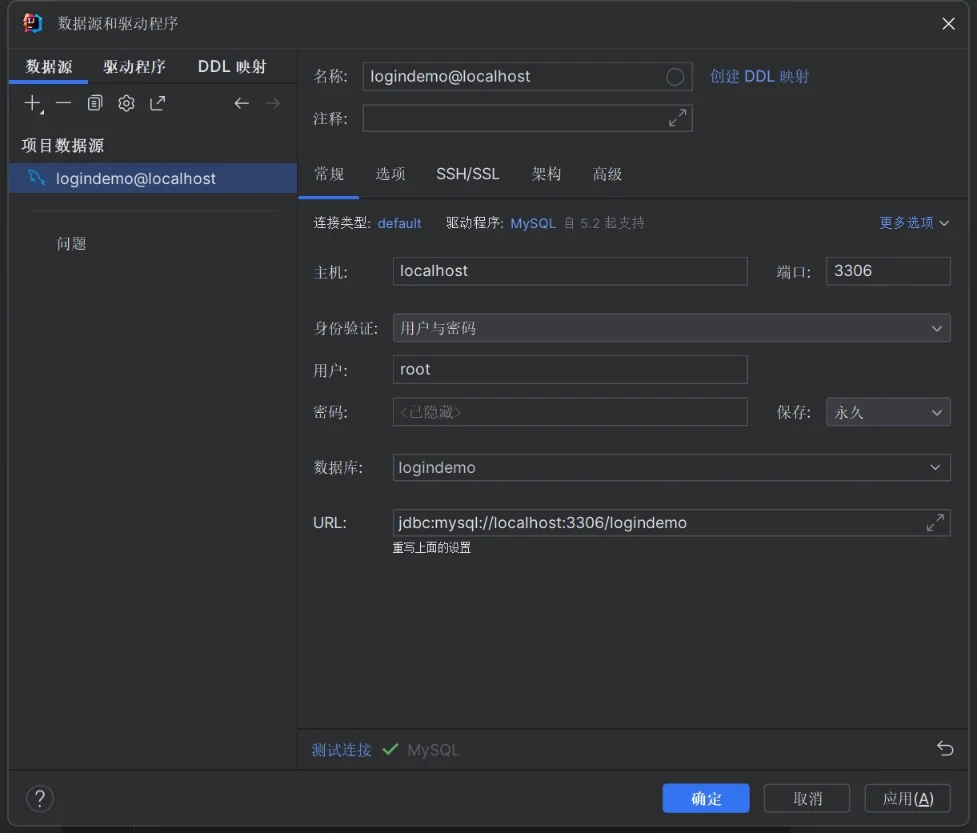
Task: Open the 身份验证 authentication dropdown
Action: pos(671,328)
